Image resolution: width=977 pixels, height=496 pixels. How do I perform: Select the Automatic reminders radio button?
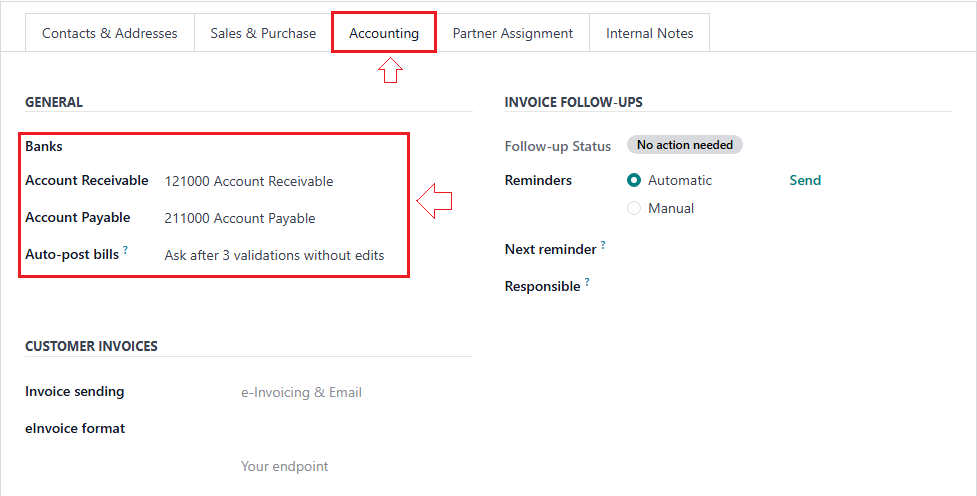[634, 180]
